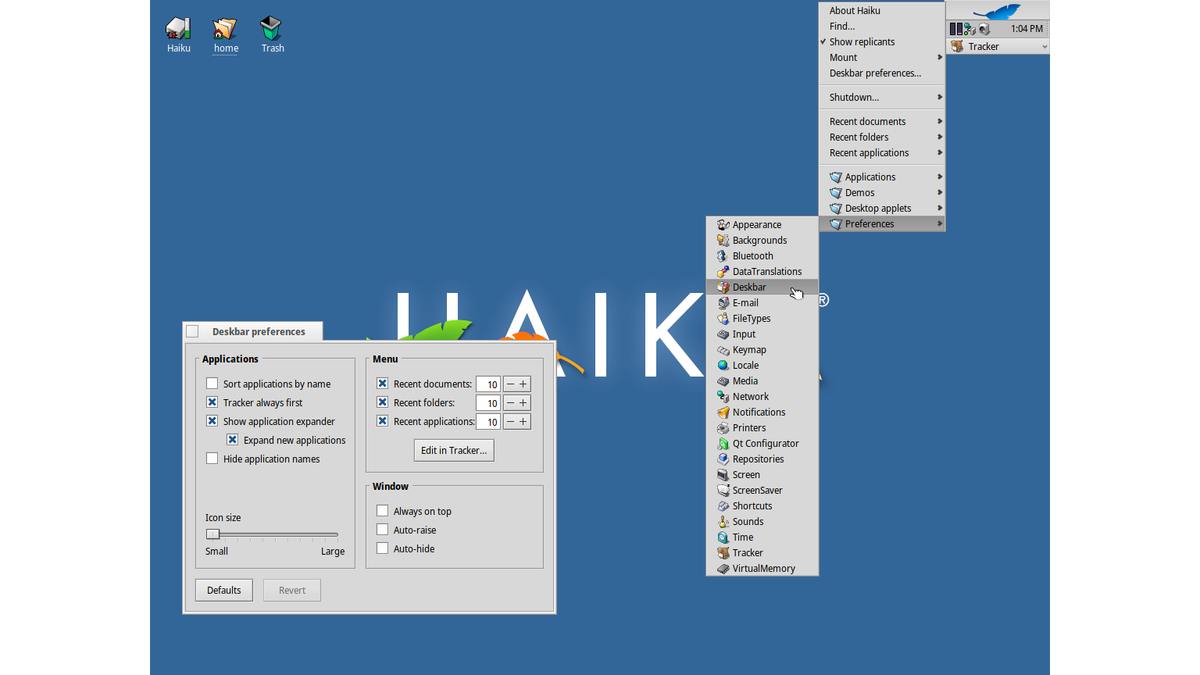Disable Tracker always first
Screen dimensions: 1200x675
click(212, 402)
